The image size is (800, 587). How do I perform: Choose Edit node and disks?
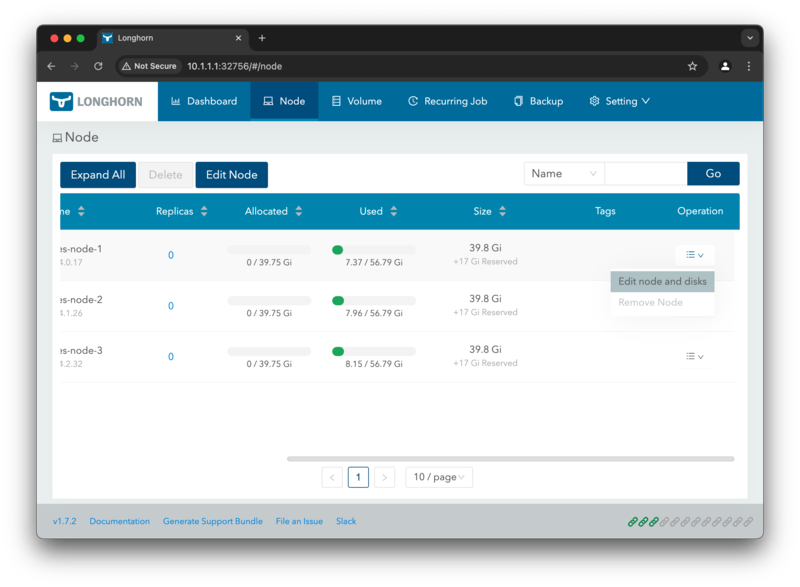(x=662, y=282)
